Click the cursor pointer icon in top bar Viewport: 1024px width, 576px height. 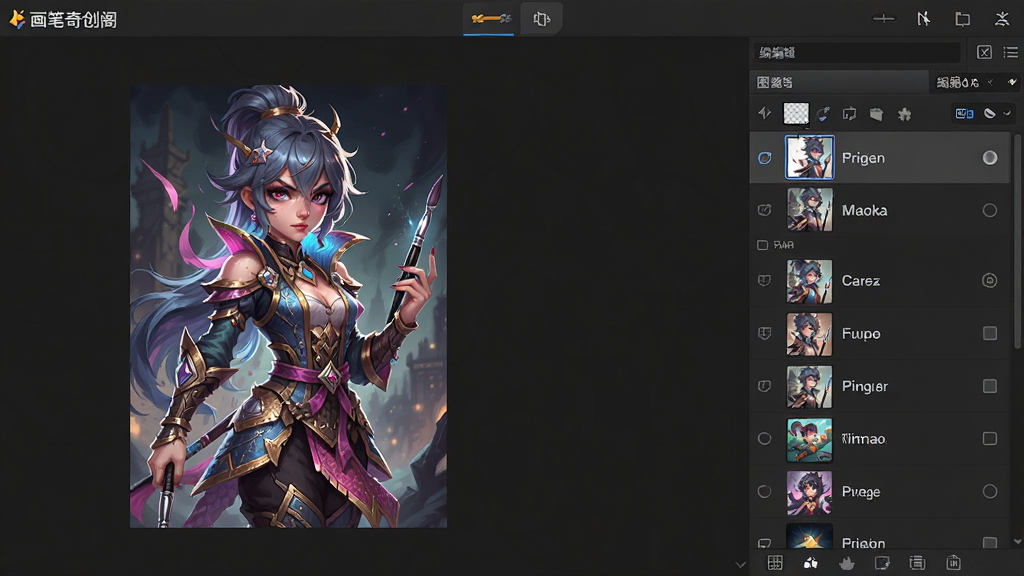tap(923, 19)
